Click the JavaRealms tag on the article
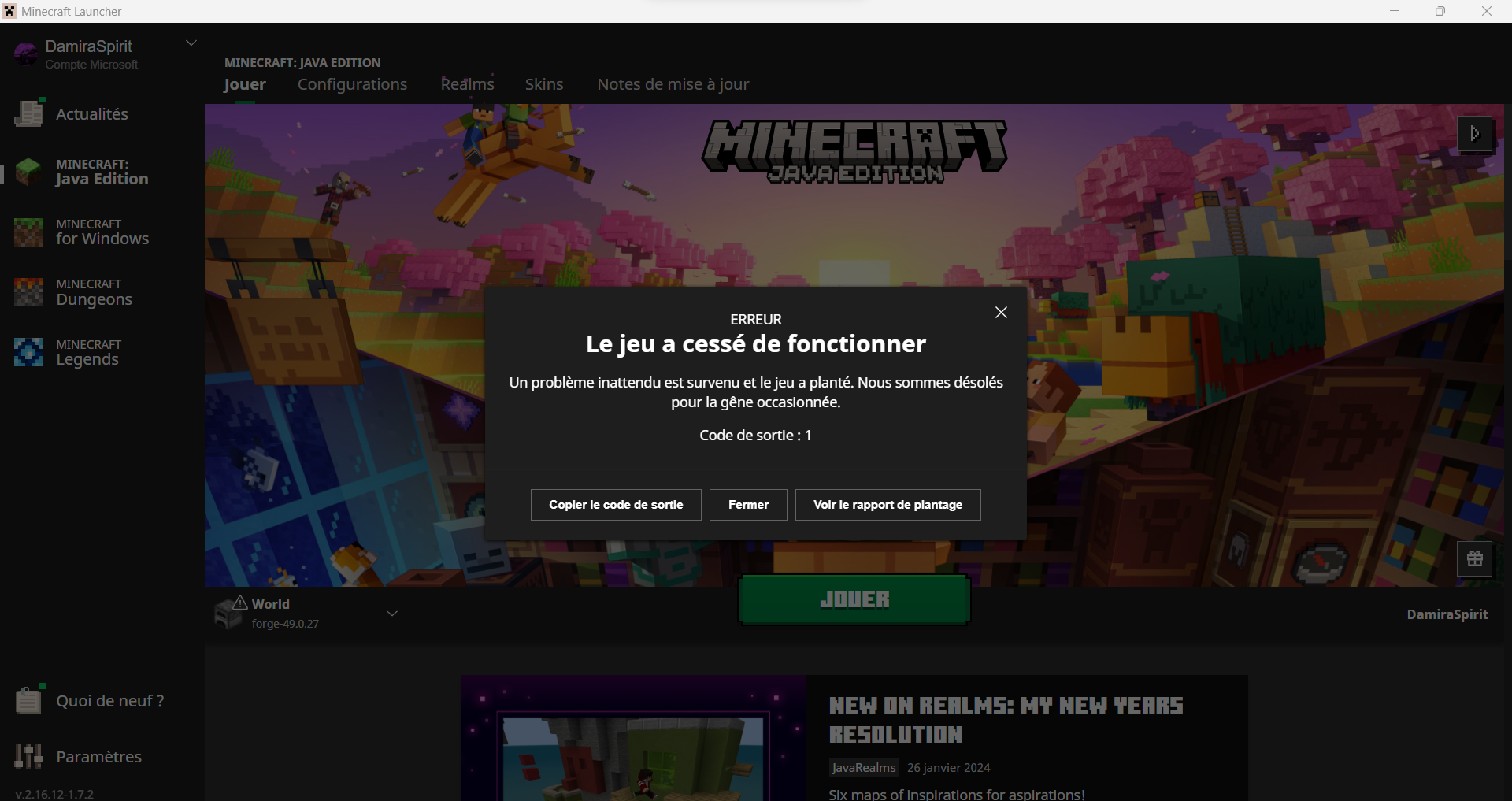Image resolution: width=1512 pixels, height=801 pixels. [864, 767]
